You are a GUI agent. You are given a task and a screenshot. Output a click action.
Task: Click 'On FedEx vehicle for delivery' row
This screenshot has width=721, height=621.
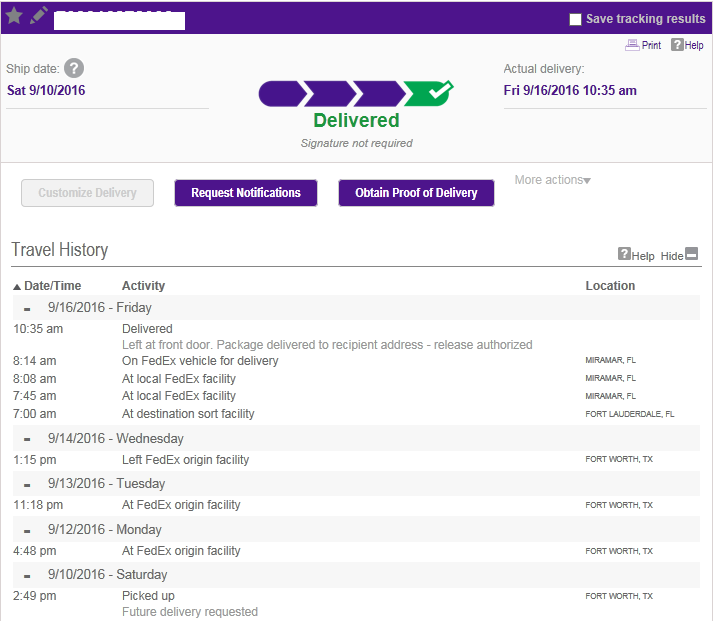(x=356, y=361)
